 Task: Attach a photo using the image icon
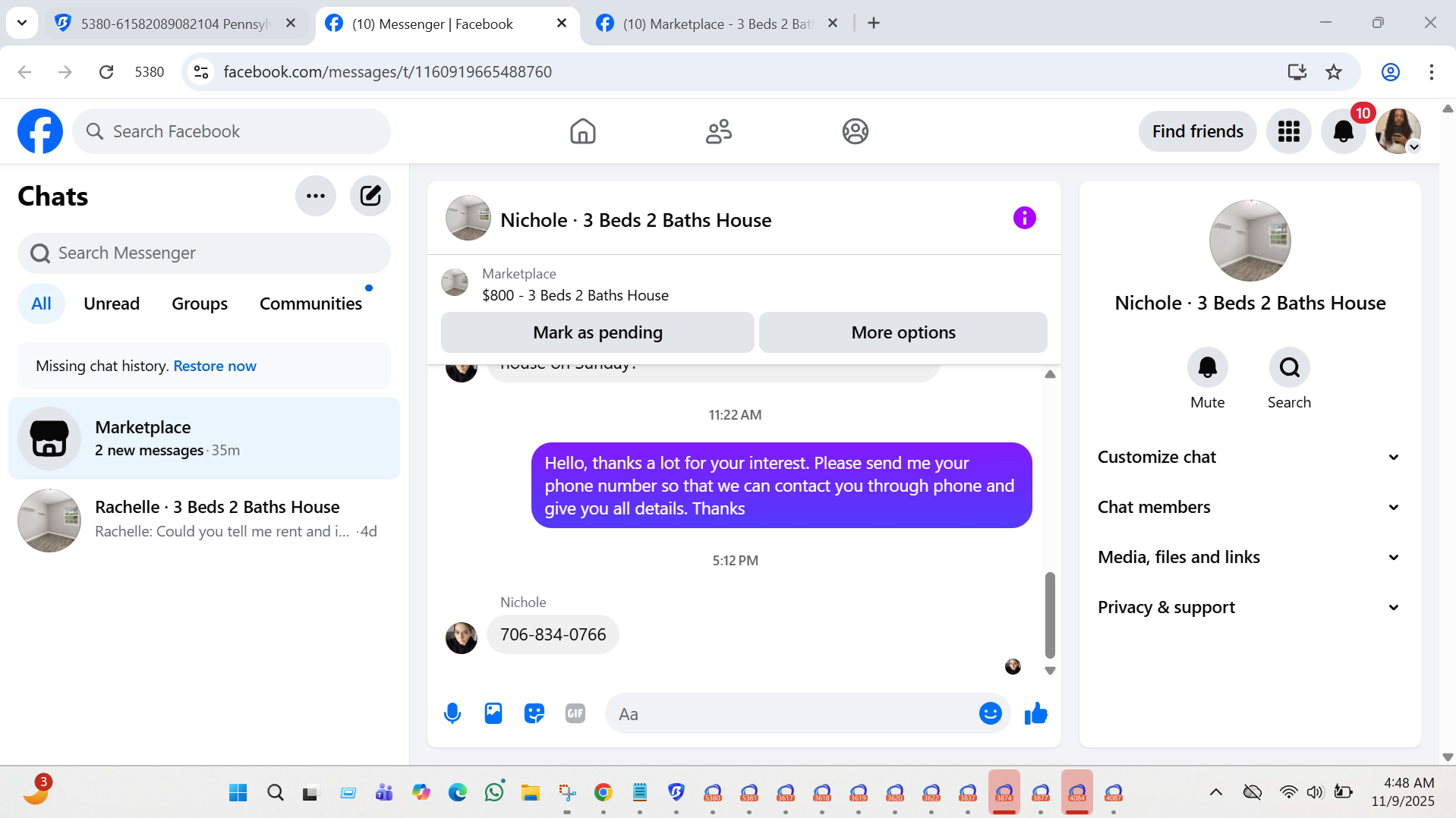[x=493, y=713]
